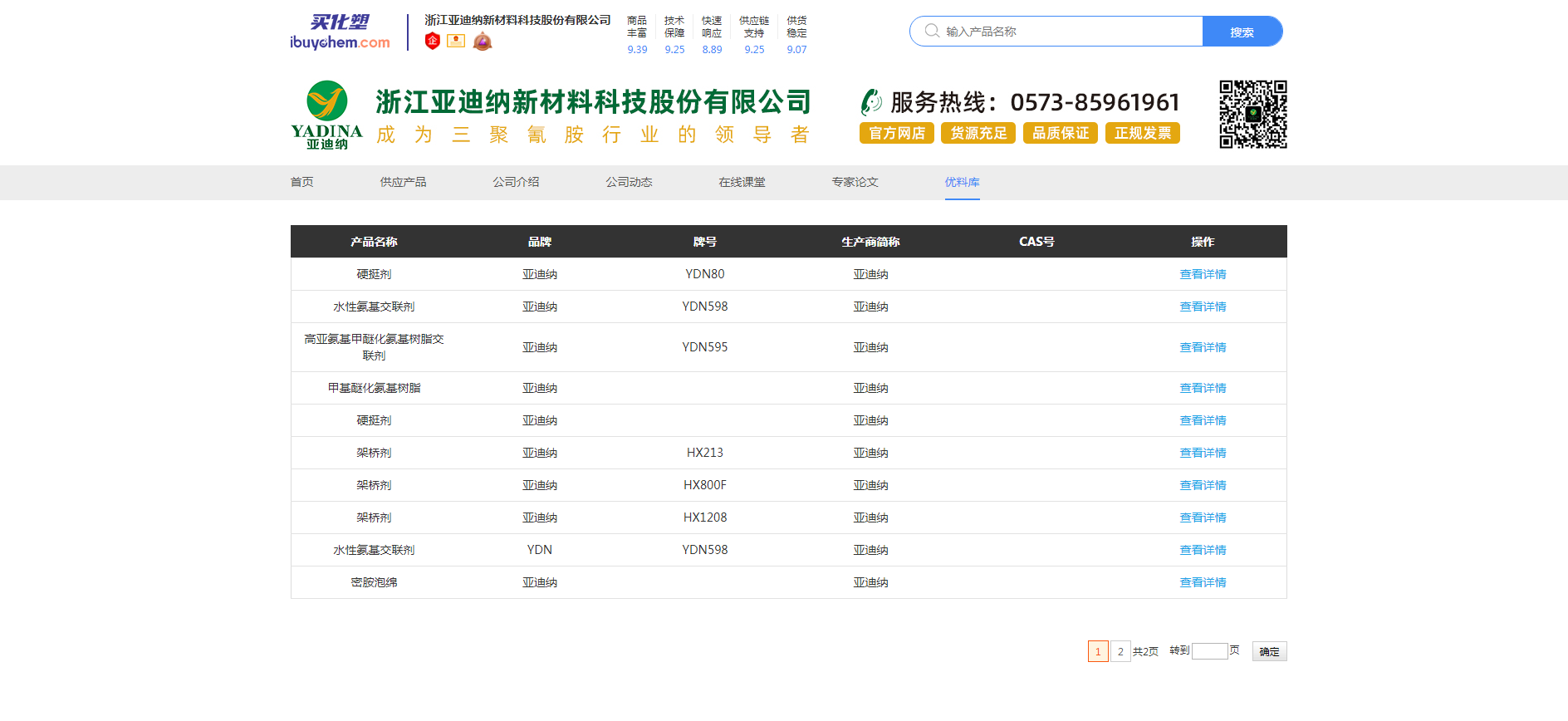Screen dimensions: 1568x721
Task: View details for 甲基醚化氨基树脂 row
Action: point(1203,388)
